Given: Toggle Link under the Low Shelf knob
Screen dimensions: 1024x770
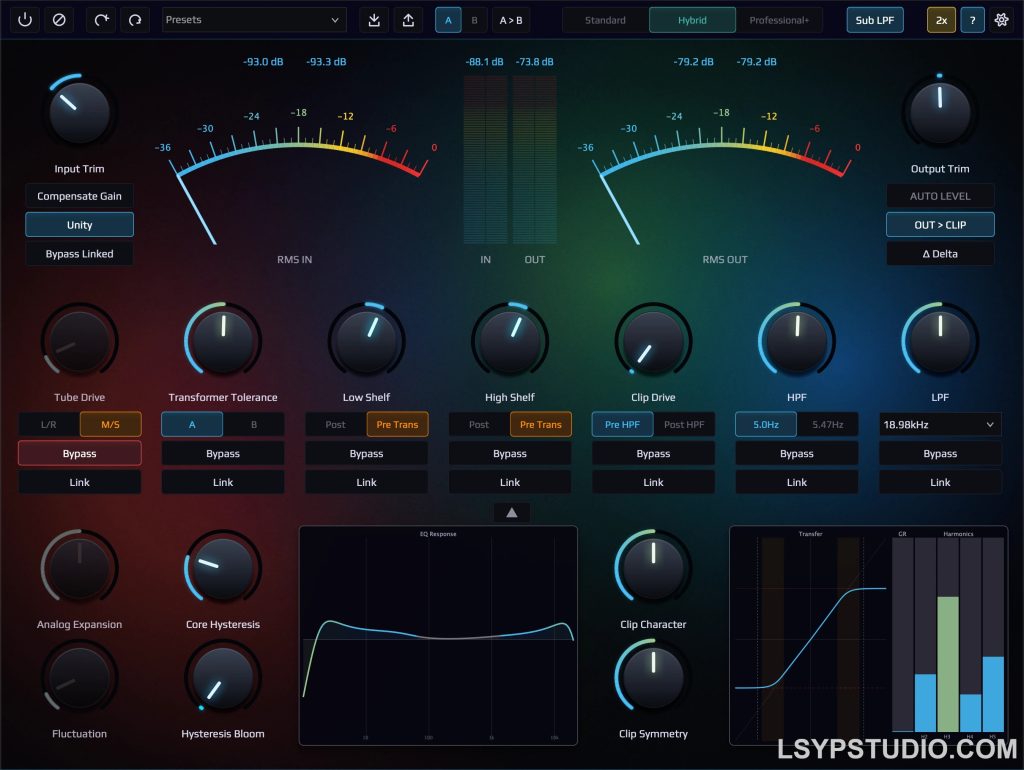Looking at the screenshot, I should point(366,482).
